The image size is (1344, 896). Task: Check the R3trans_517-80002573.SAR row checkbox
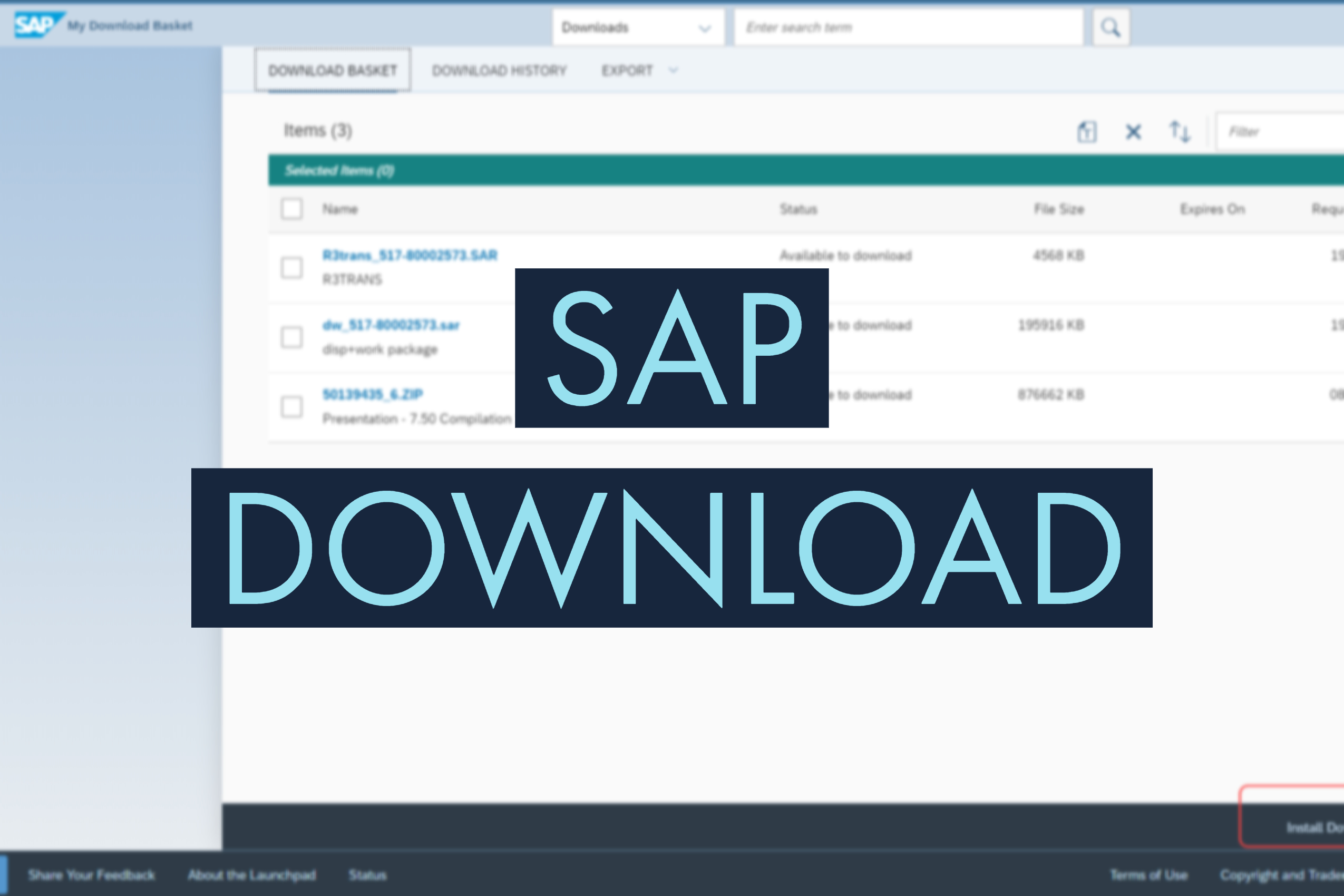(291, 267)
